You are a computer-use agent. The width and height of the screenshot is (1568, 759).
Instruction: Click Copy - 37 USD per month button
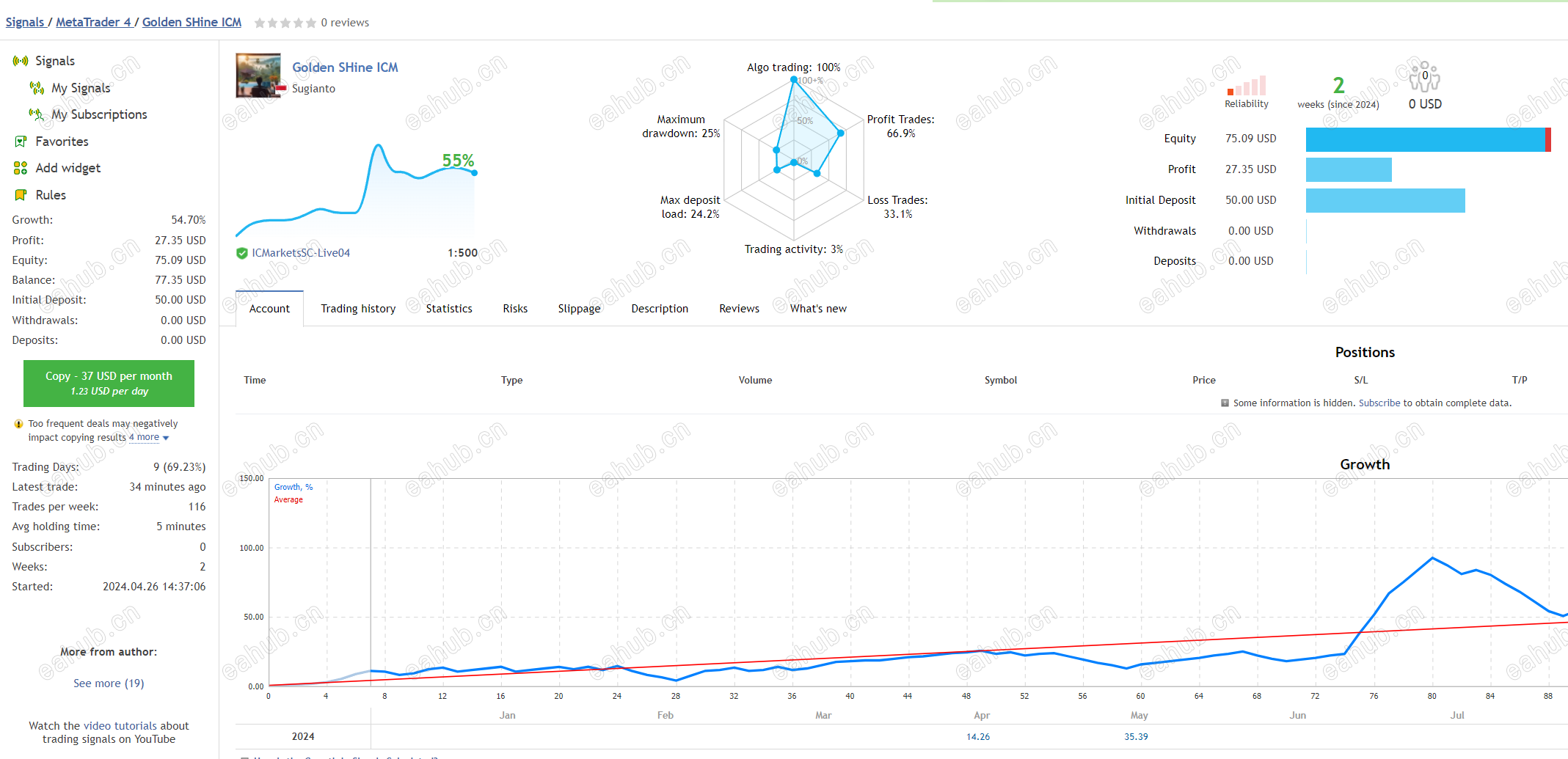coord(109,383)
